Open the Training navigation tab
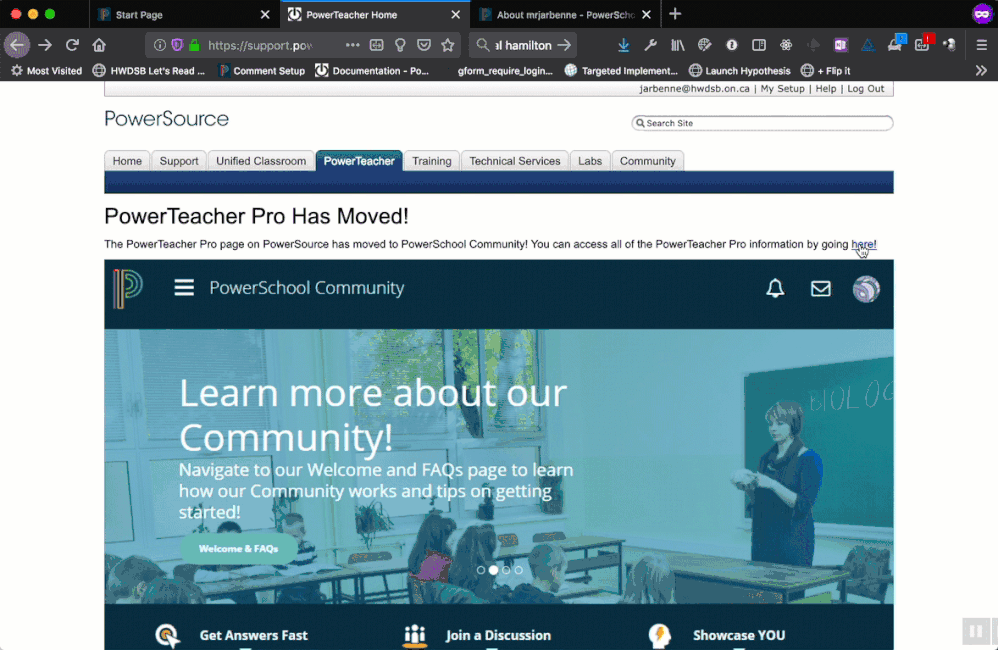998x650 pixels. point(432,161)
